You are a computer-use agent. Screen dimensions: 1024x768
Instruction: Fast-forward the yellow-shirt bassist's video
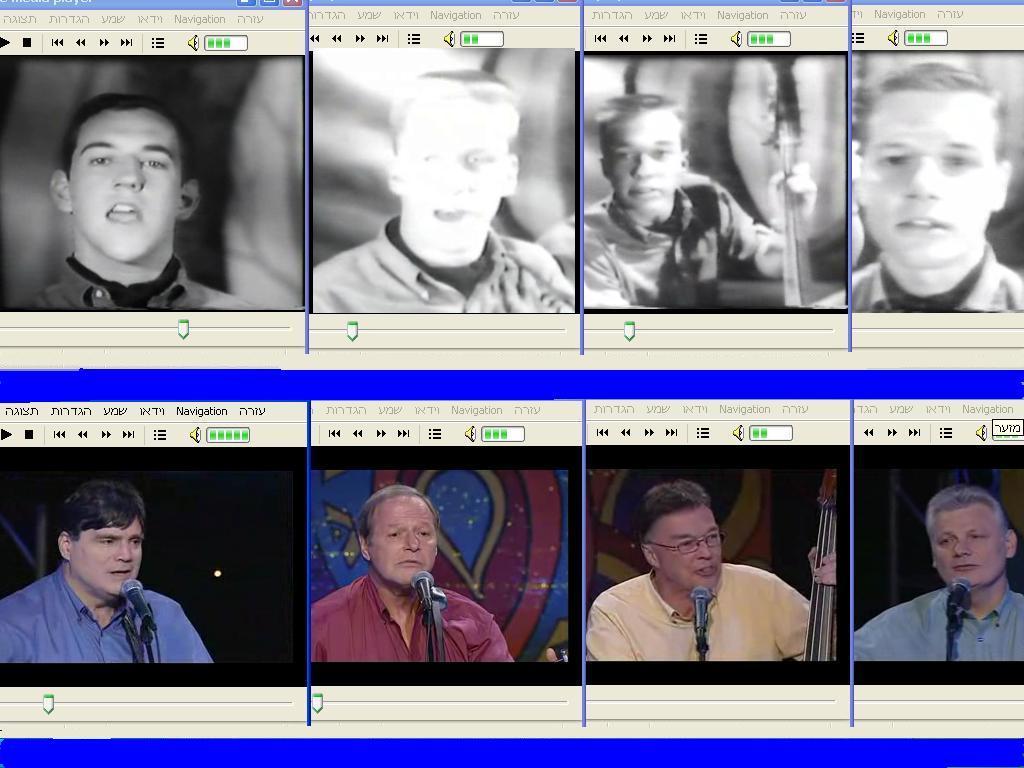point(648,433)
